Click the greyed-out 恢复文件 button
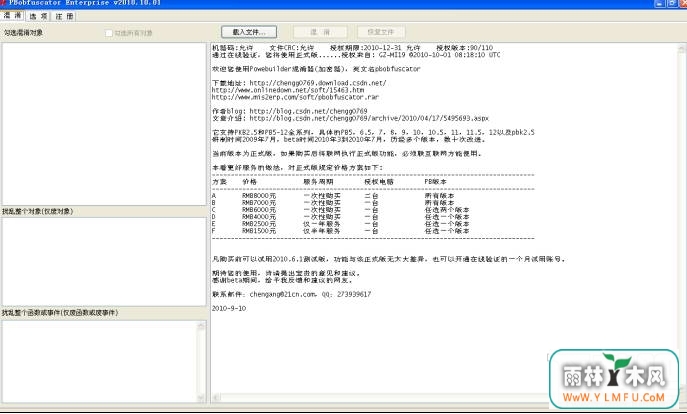687x414 pixels. (381, 32)
